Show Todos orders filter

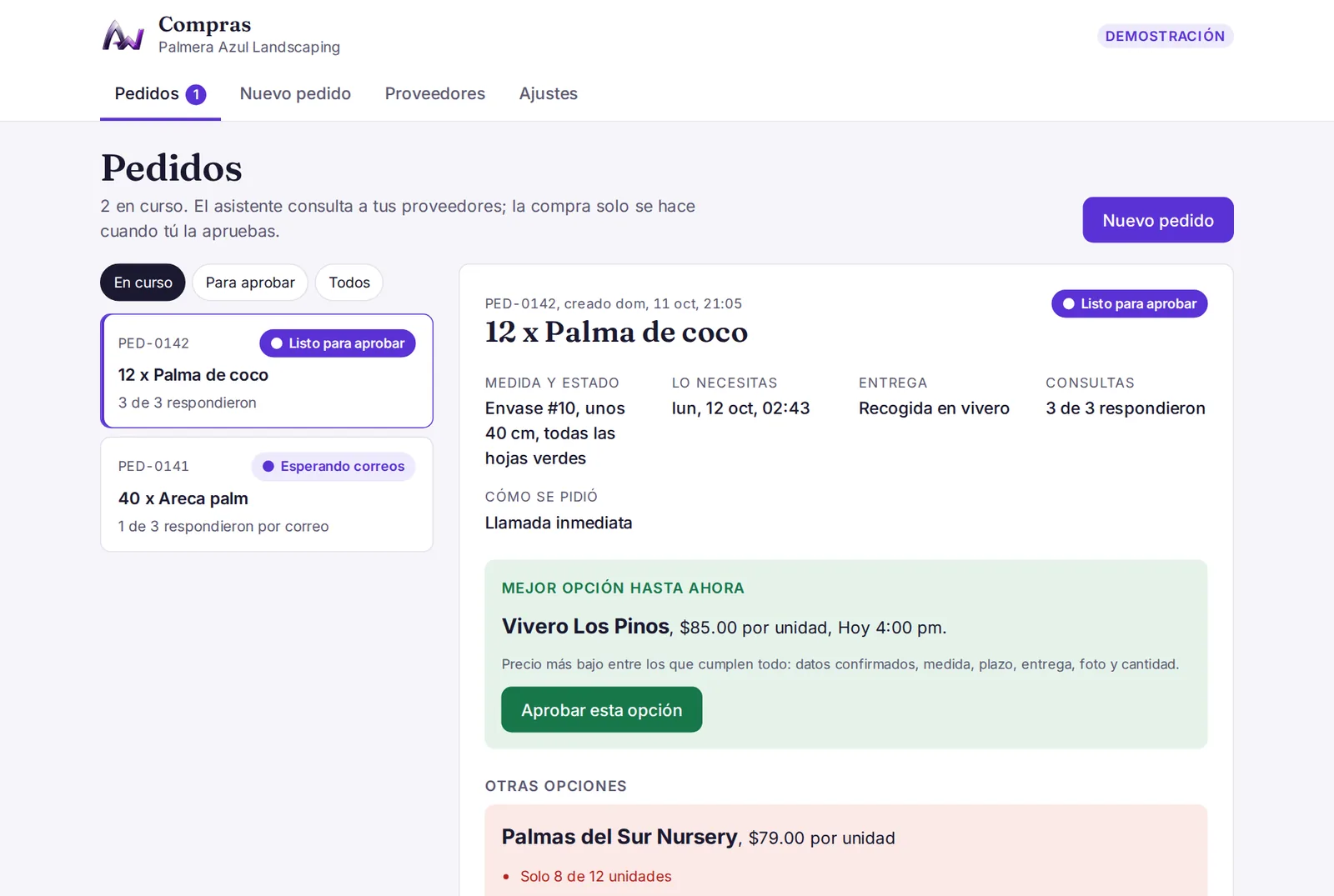coord(349,283)
